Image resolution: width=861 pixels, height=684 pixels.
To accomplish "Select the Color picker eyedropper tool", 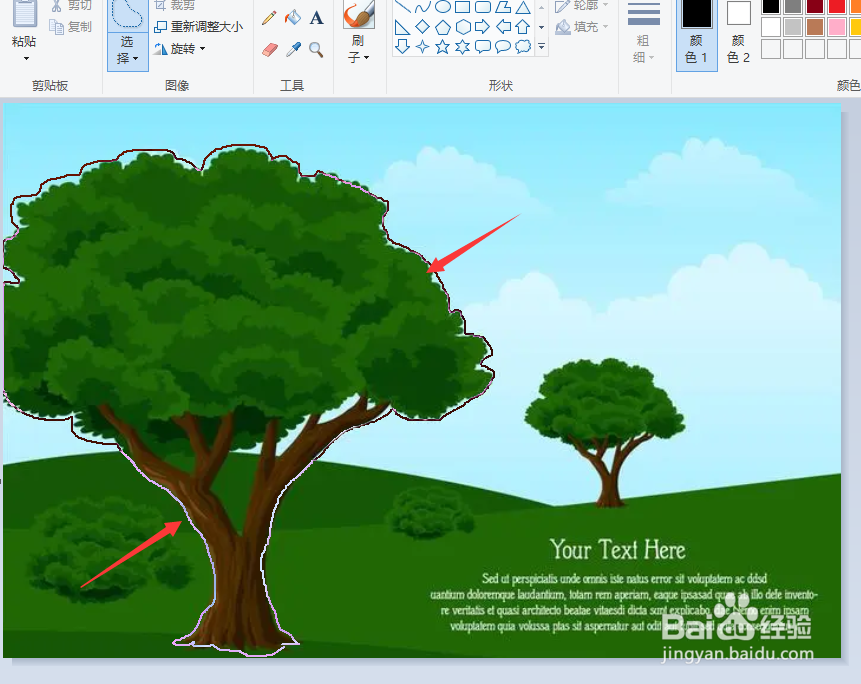I will tap(293, 50).
